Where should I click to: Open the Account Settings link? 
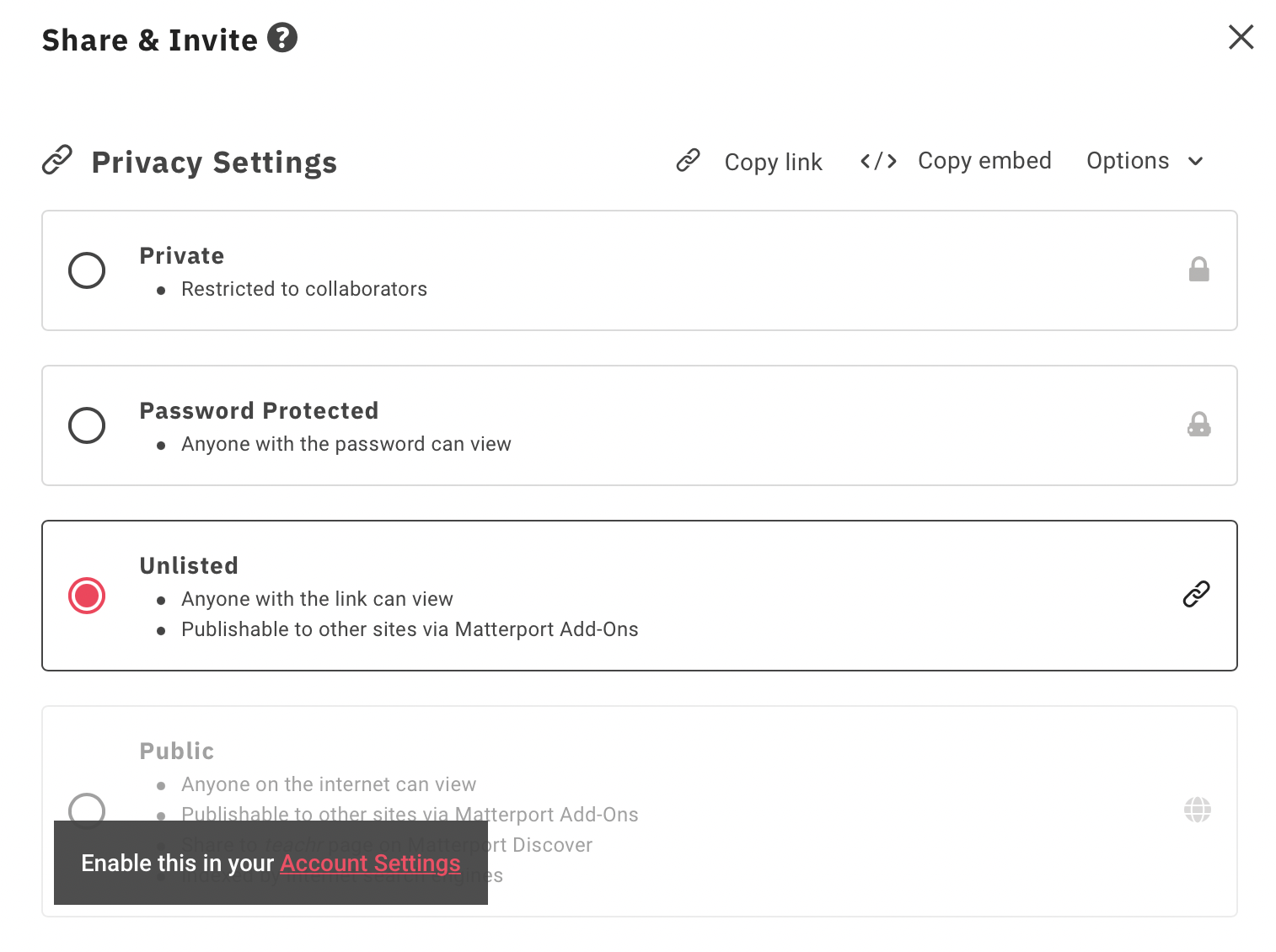coord(370,864)
